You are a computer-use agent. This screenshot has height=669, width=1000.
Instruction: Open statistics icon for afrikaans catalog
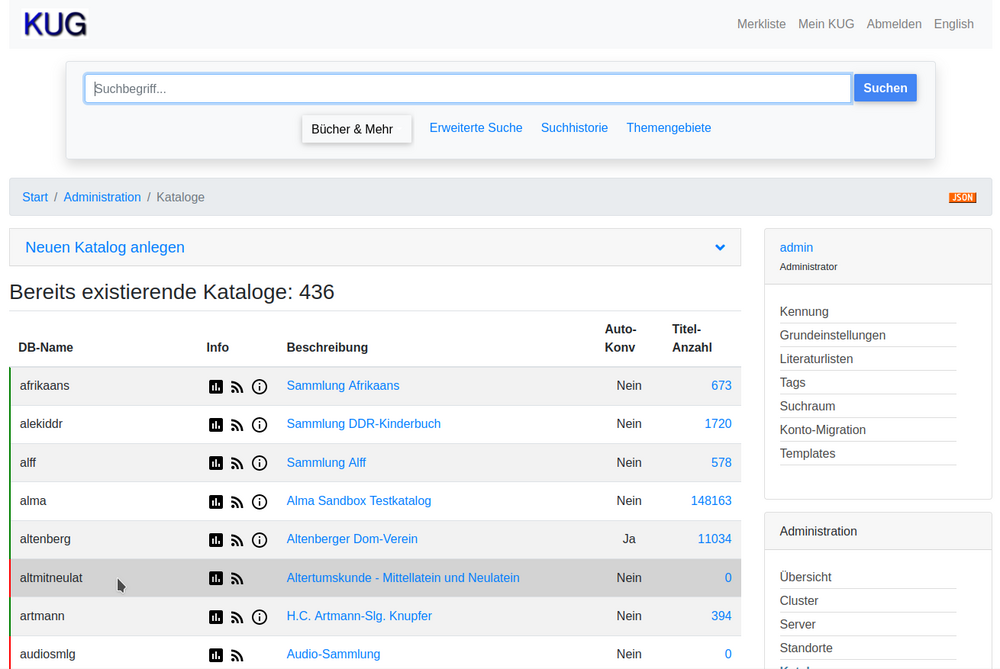pos(216,386)
